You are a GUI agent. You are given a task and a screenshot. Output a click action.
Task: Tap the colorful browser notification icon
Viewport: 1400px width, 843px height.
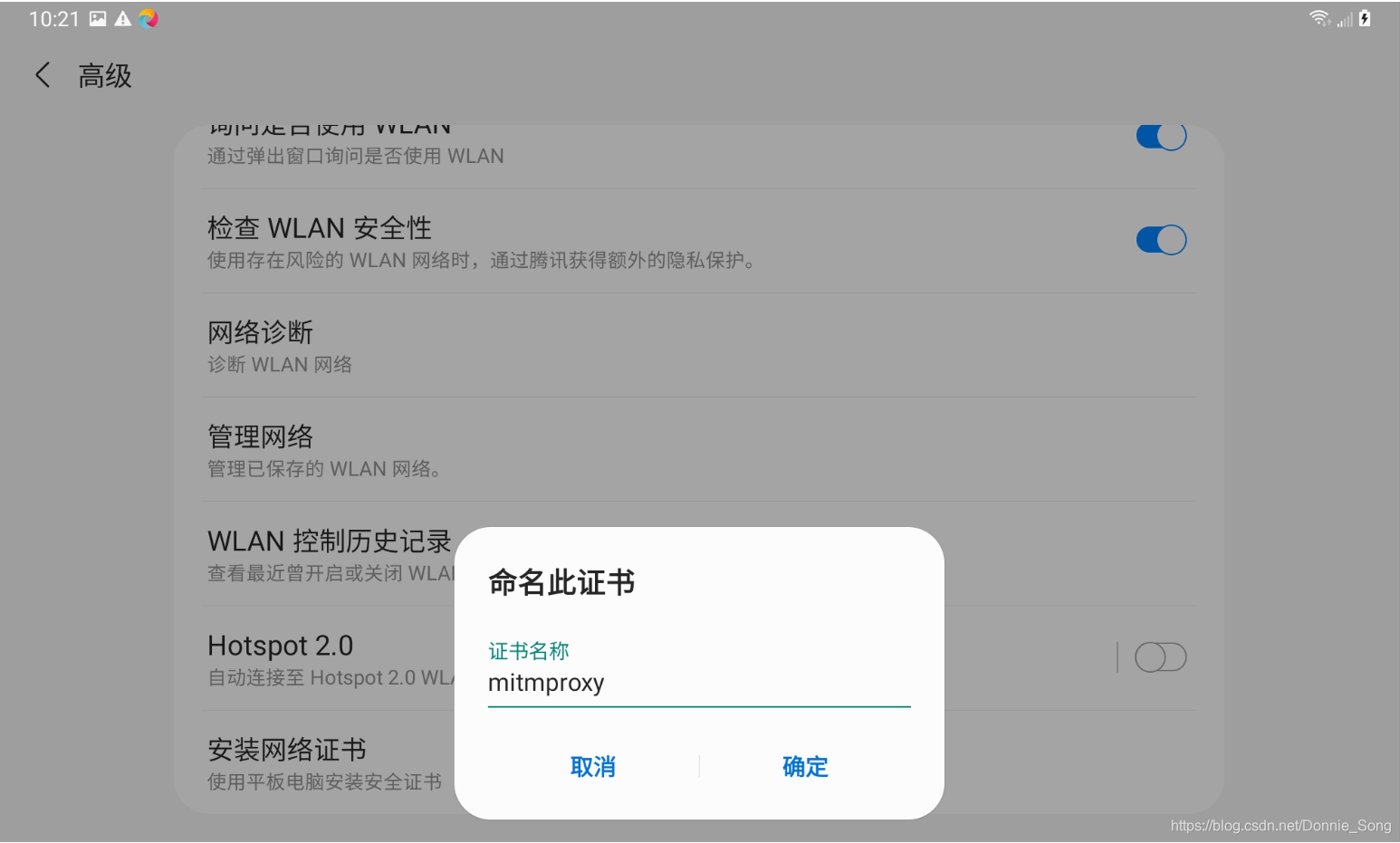point(148,17)
